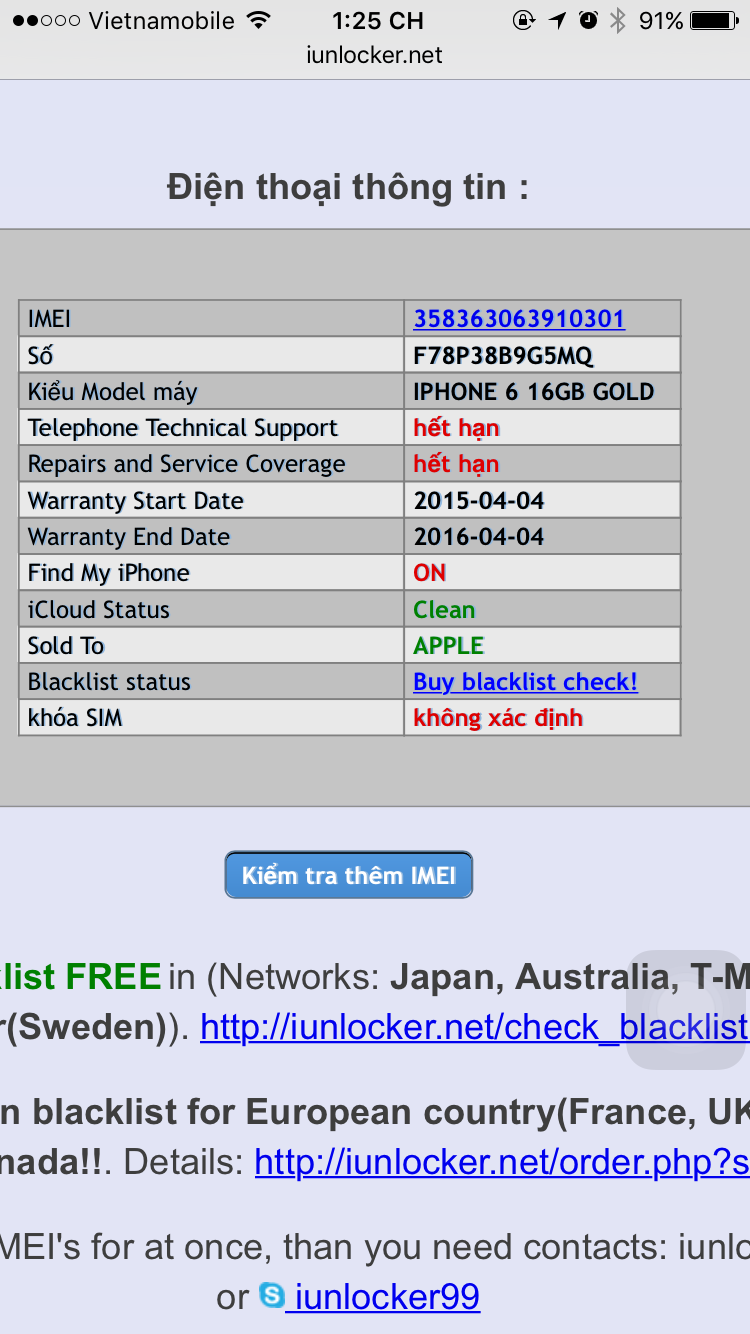The height and width of the screenshot is (1334, 750).
Task: Select hết hạn beside Repairs and Service Coverage
Action: (x=456, y=464)
